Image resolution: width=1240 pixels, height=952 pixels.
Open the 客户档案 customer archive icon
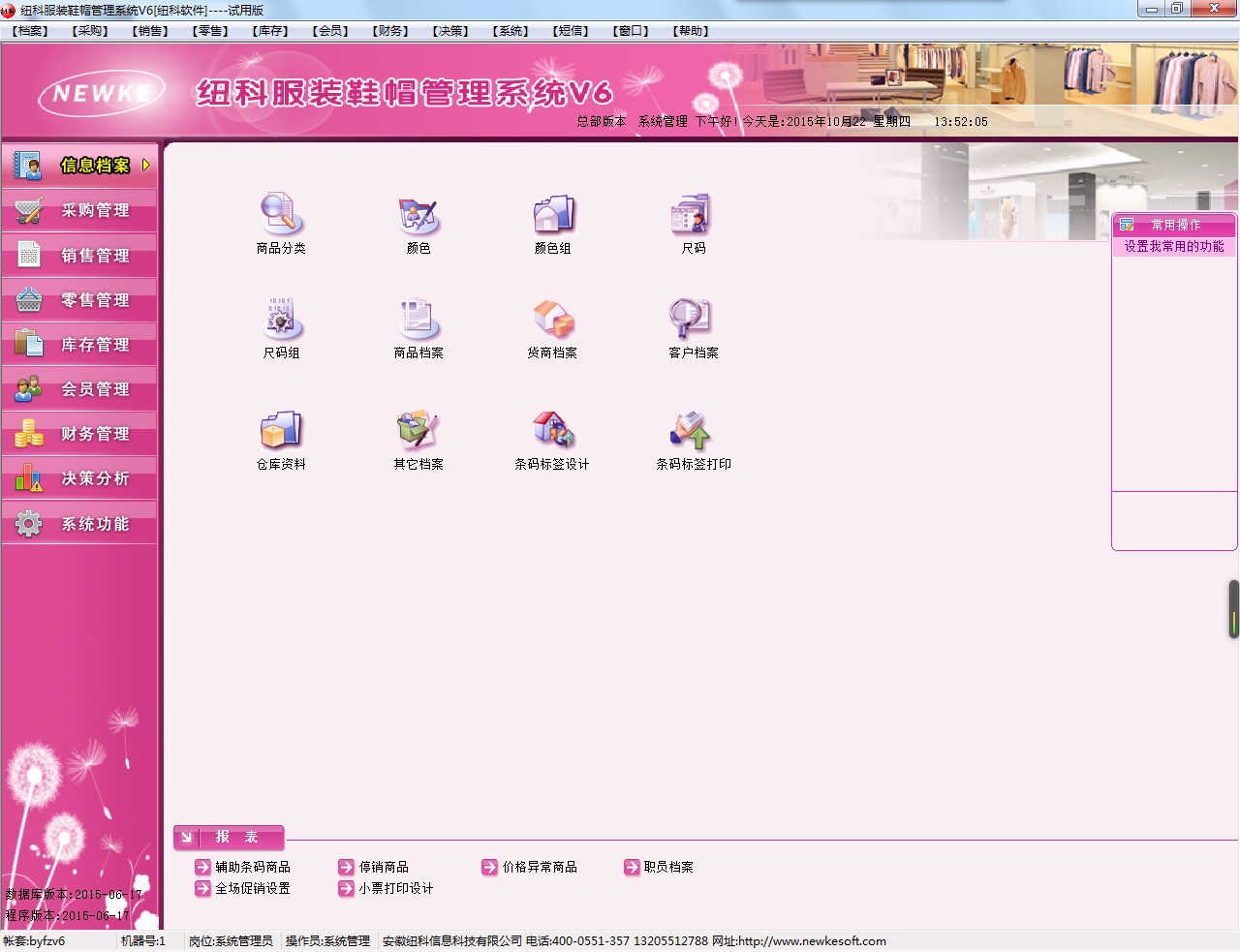point(693,320)
